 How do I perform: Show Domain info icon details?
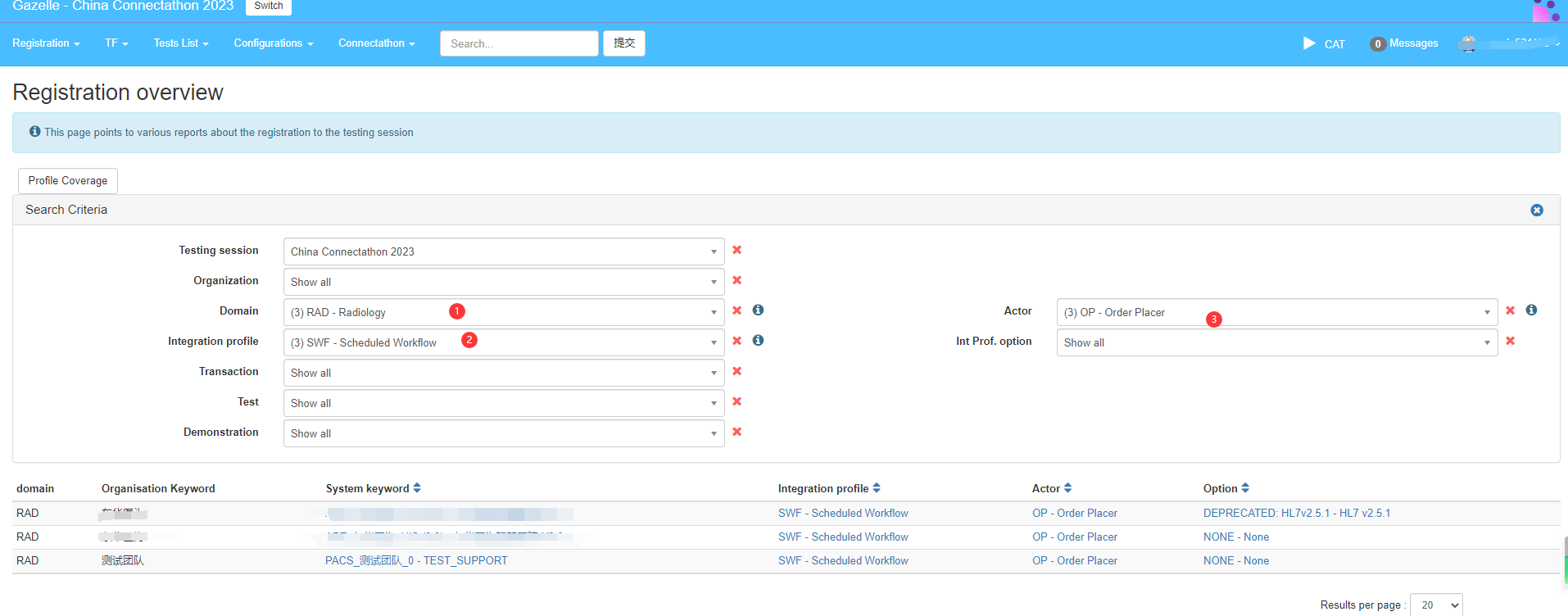(x=758, y=310)
